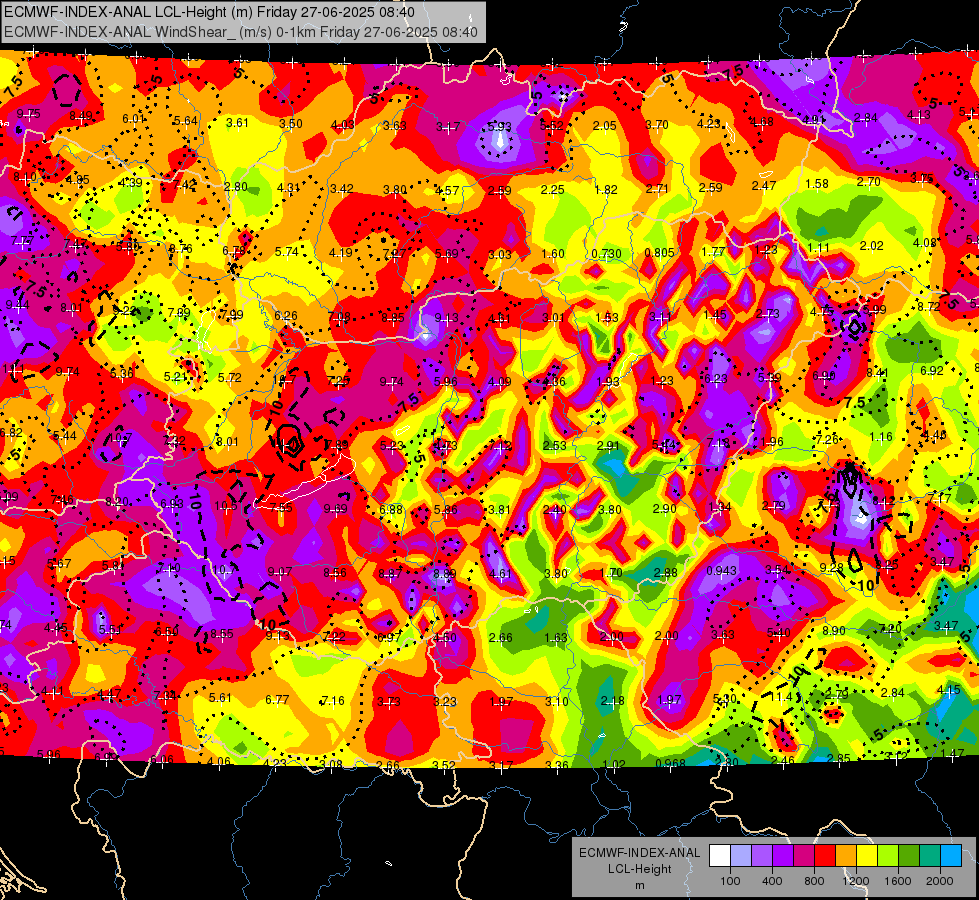Select the sky blue legend swatch

[952, 856]
